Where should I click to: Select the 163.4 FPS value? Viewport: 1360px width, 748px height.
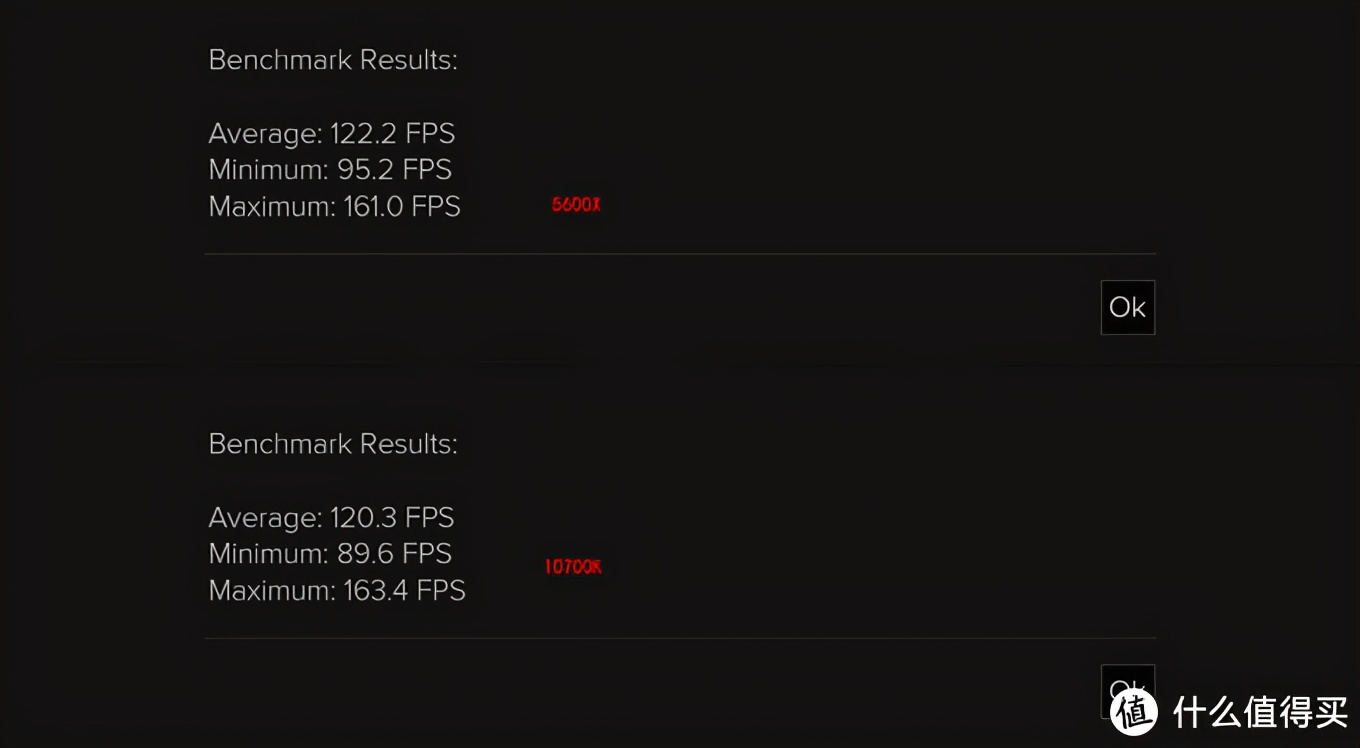click(x=404, y=591)
